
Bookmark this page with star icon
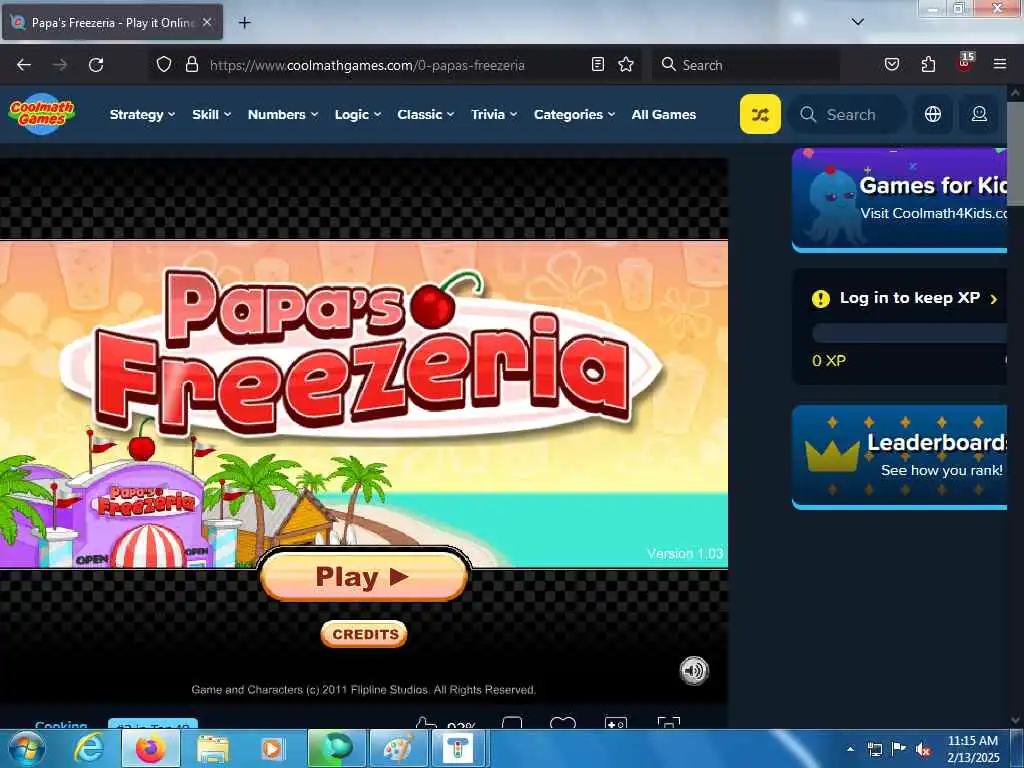coord(626,64)
